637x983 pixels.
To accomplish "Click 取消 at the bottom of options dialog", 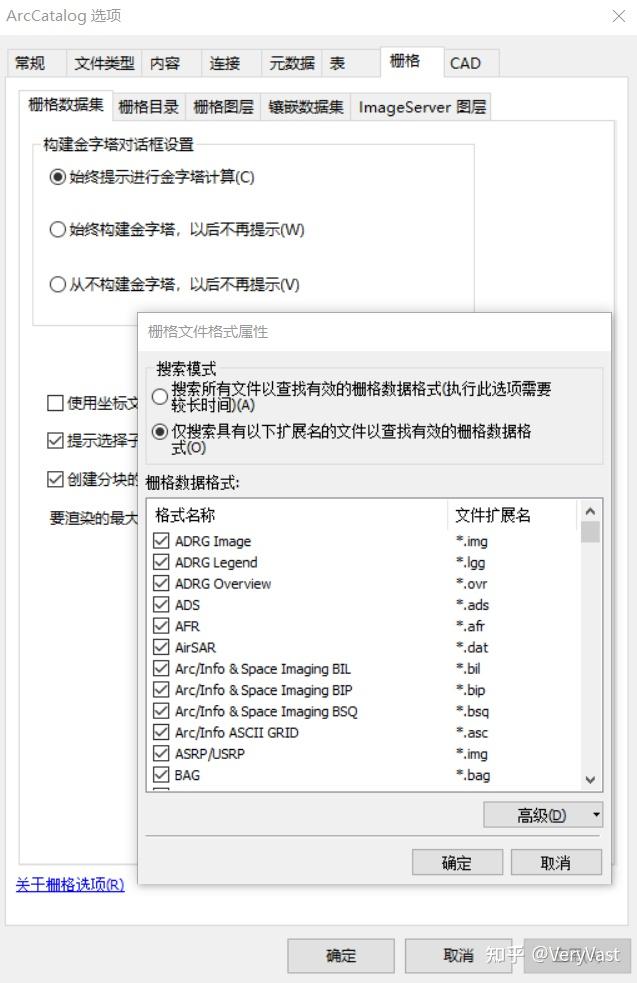I will click(457, 955).
